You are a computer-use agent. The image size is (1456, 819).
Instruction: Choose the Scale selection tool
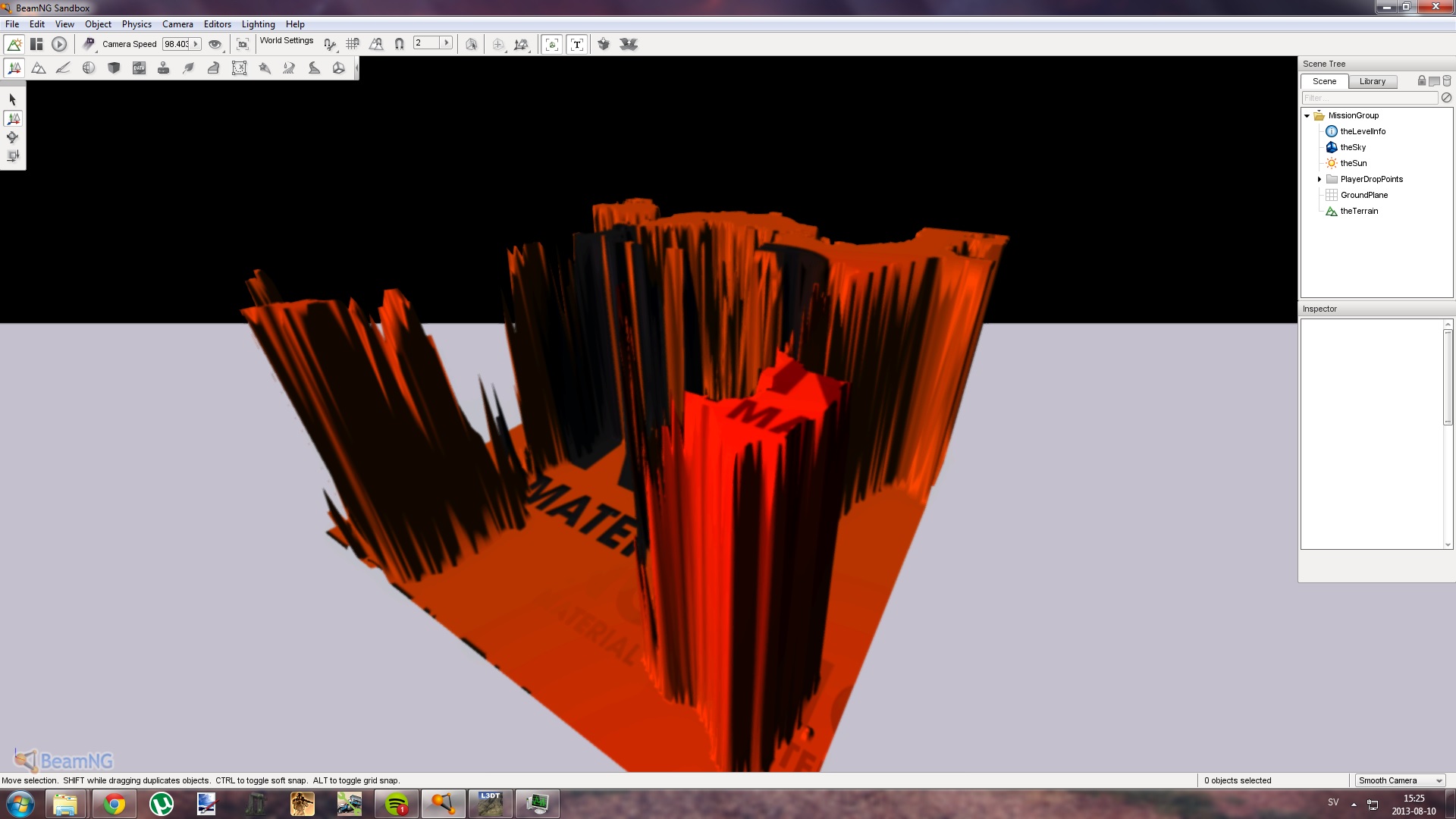tap(12, 155)
